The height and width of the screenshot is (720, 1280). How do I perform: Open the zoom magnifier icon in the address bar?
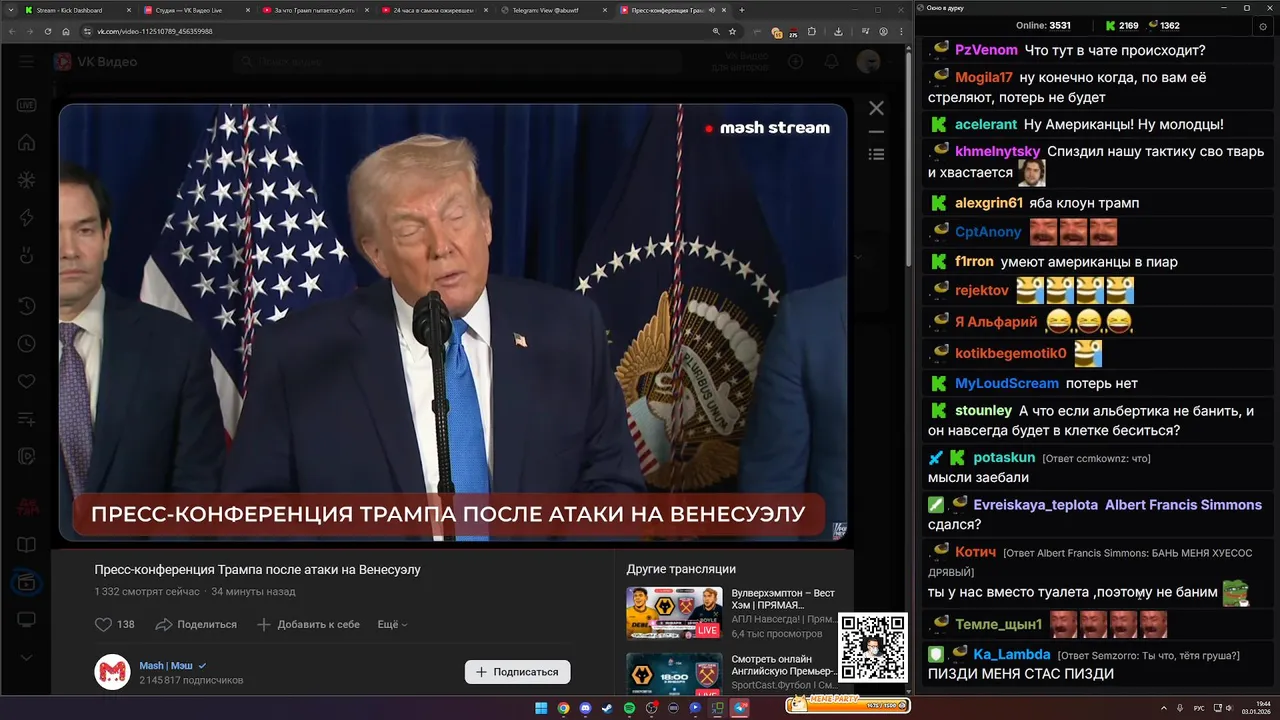(x=716, y=31)
